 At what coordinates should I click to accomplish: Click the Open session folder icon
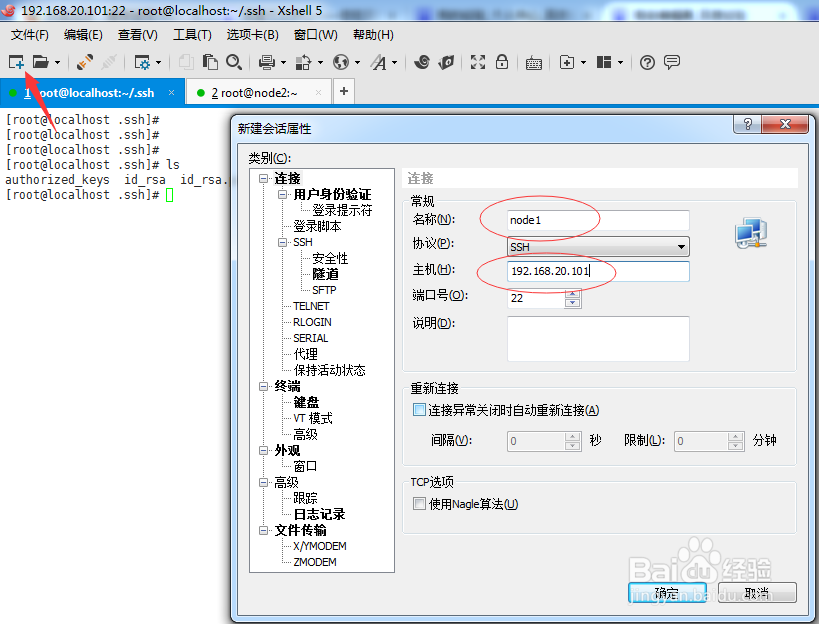(x=40, y=62)
